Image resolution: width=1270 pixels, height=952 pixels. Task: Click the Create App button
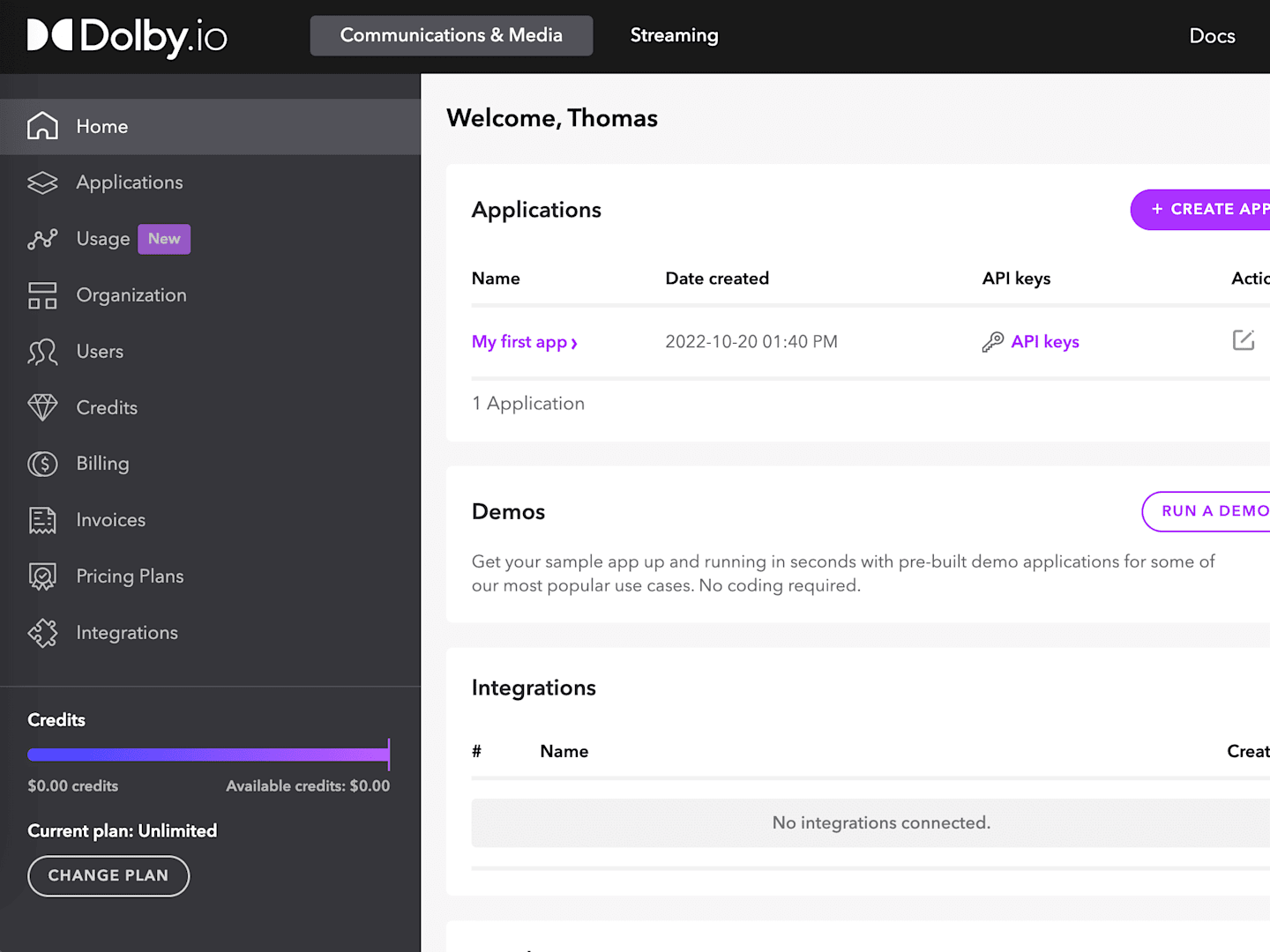(1200, 210)
